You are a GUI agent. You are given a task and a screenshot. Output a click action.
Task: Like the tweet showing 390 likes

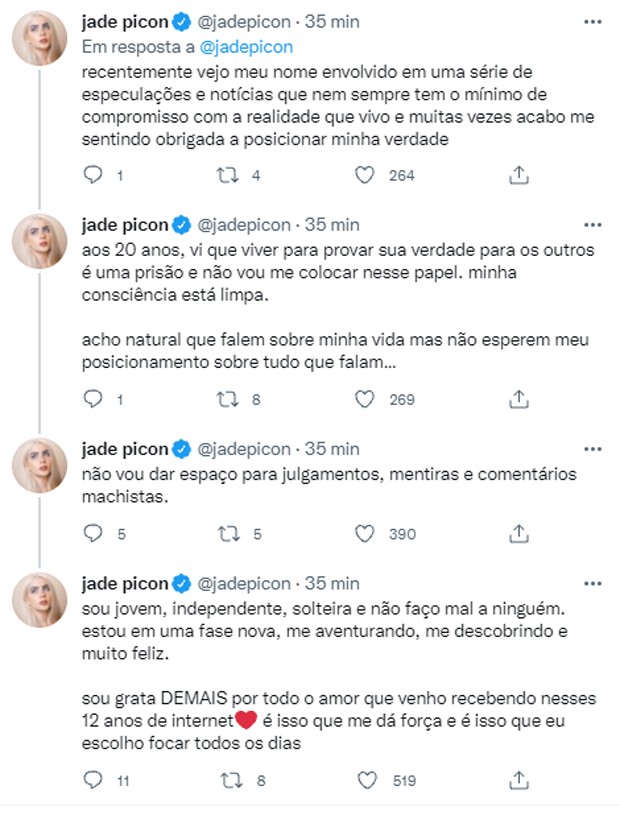point(366,533)
